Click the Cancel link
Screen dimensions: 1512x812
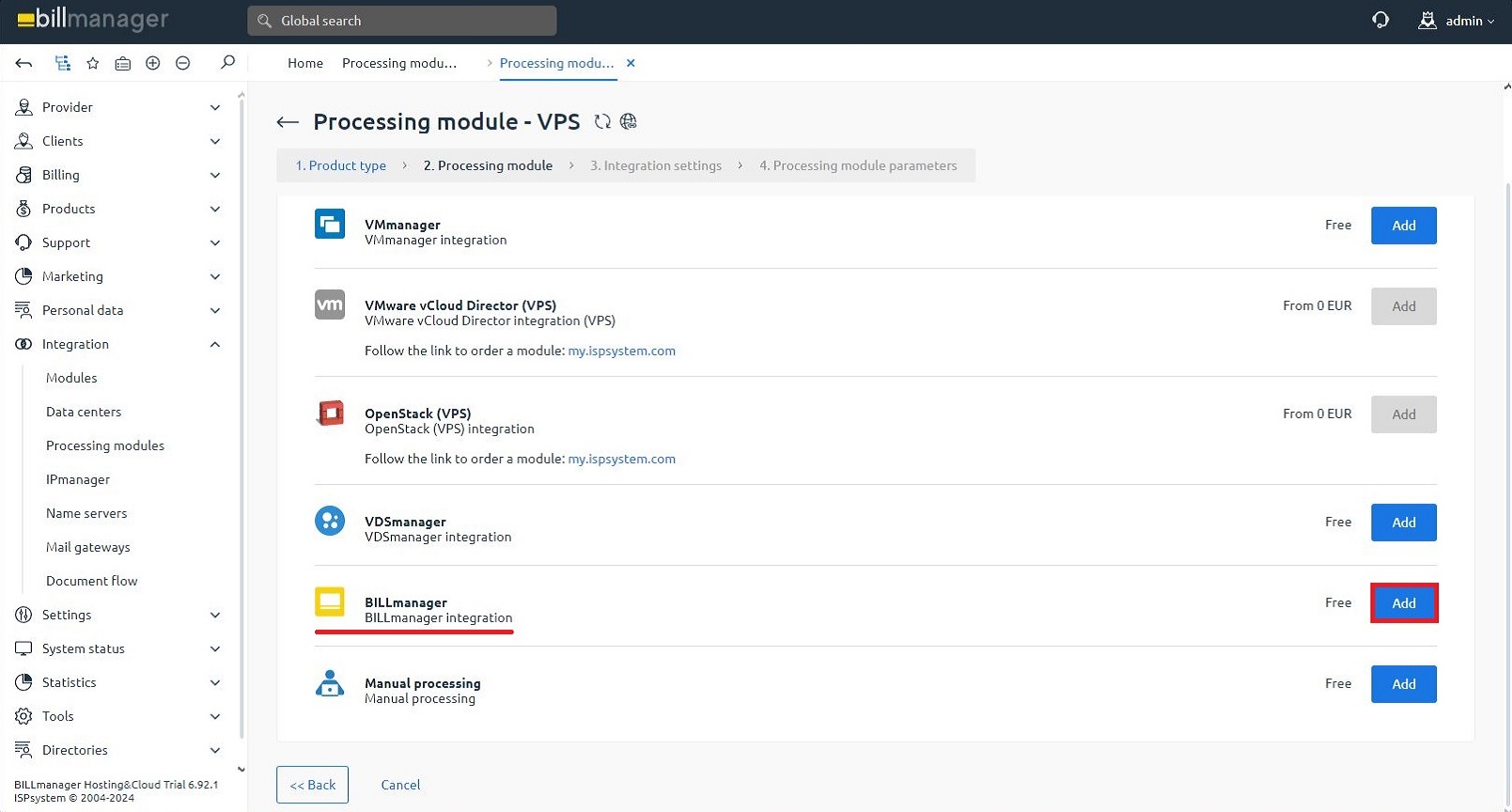pyautogui.click(x=400, y=785)
